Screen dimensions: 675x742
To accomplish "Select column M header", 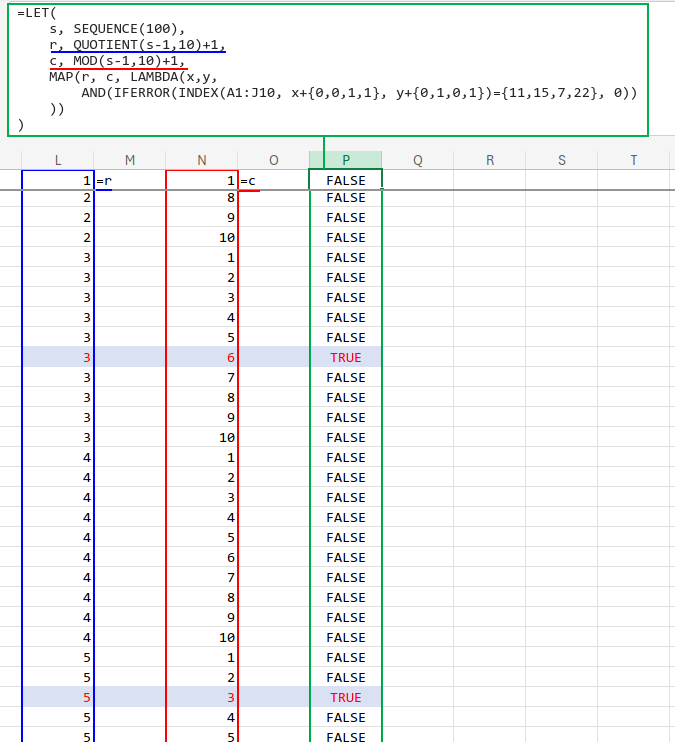I will 130,160.
